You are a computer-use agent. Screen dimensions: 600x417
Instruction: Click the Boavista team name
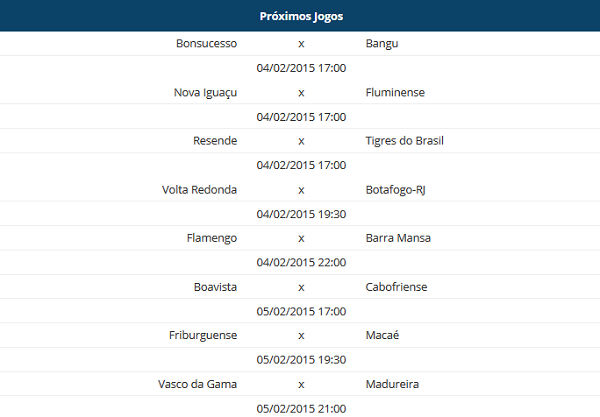[215, 287]
